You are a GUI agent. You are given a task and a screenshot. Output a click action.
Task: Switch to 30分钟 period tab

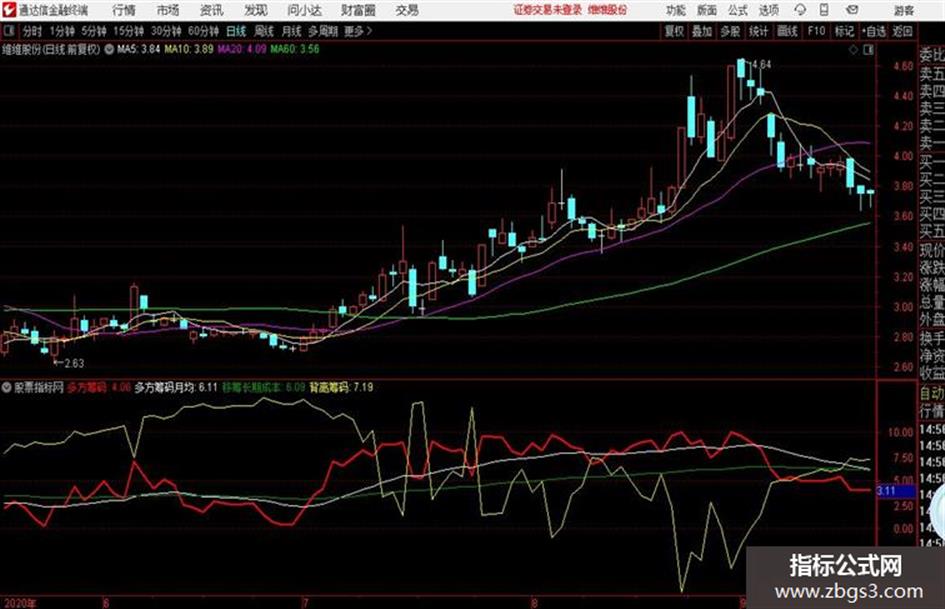[x=166, y=31]
